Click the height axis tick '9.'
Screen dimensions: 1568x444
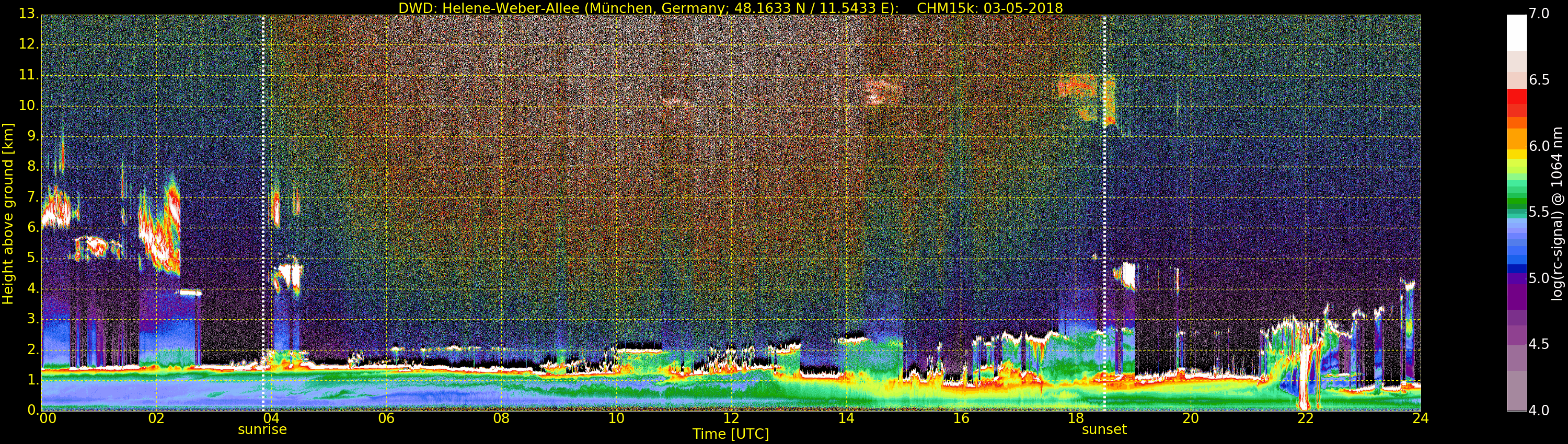click(x=33, y=136)
